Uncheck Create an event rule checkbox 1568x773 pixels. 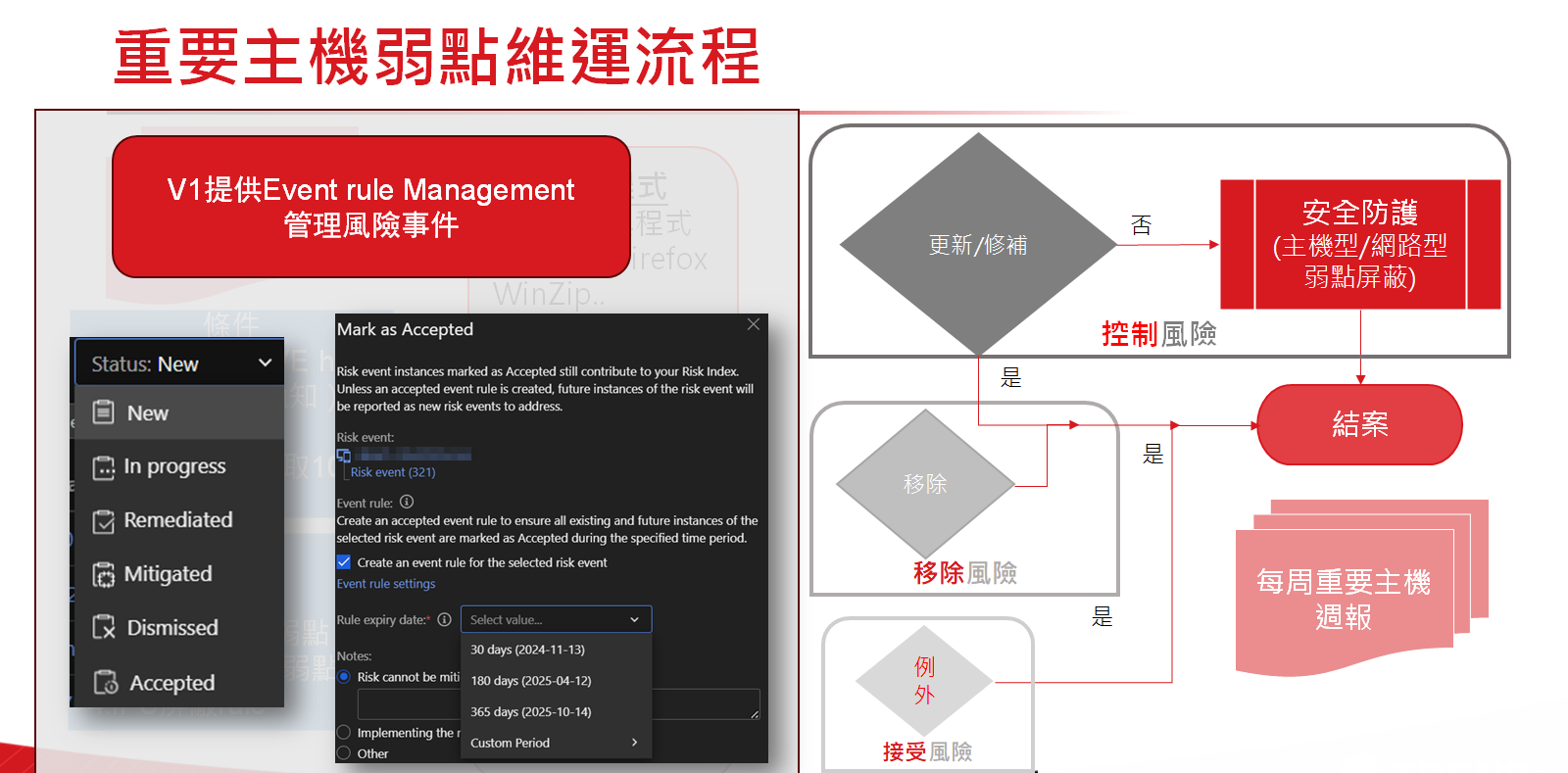click(344, 562)
